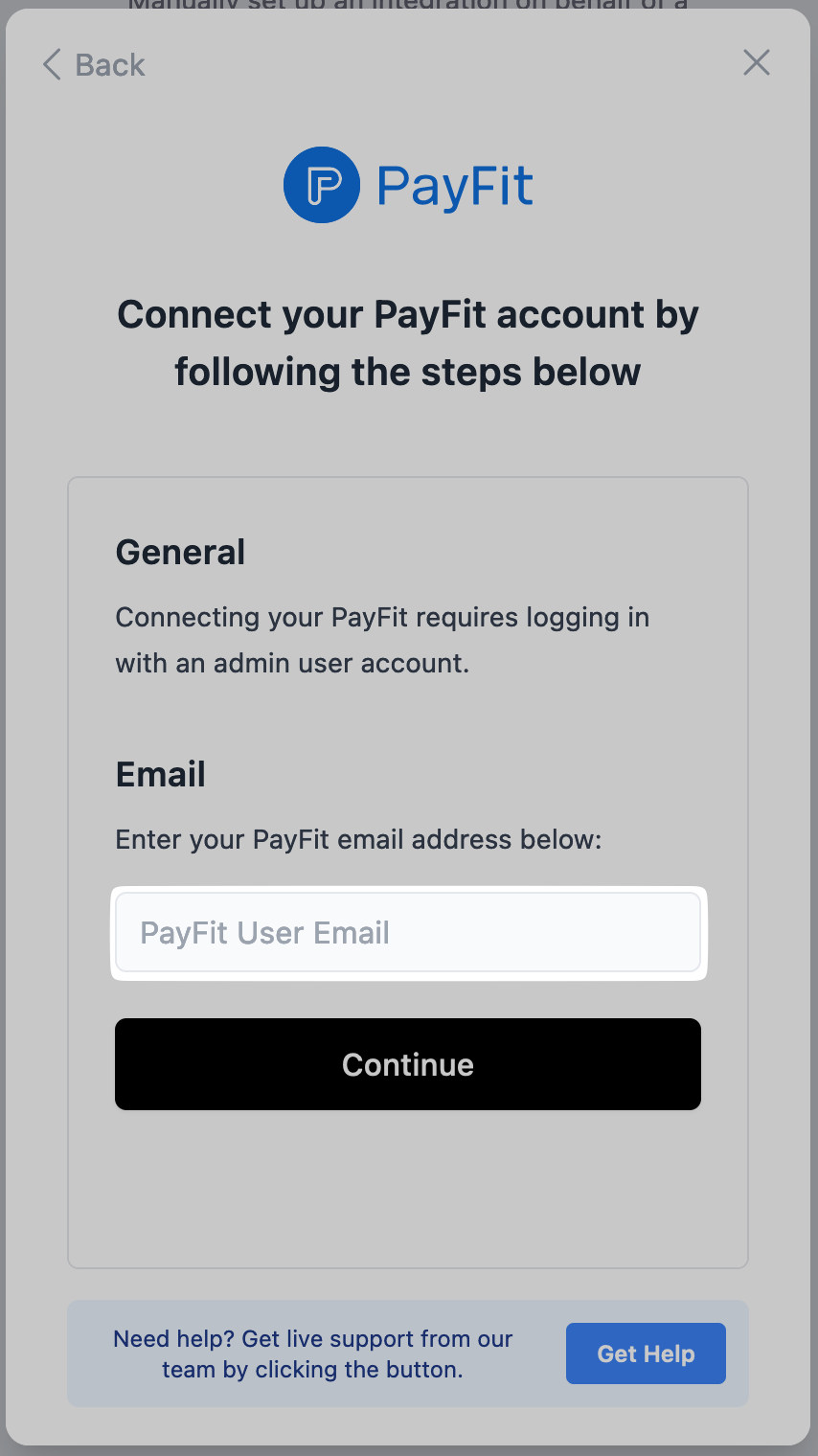Click the 'Enter your PayFit email address below' label
Viewport: 818px width, 1456px height.
(358, 840)
